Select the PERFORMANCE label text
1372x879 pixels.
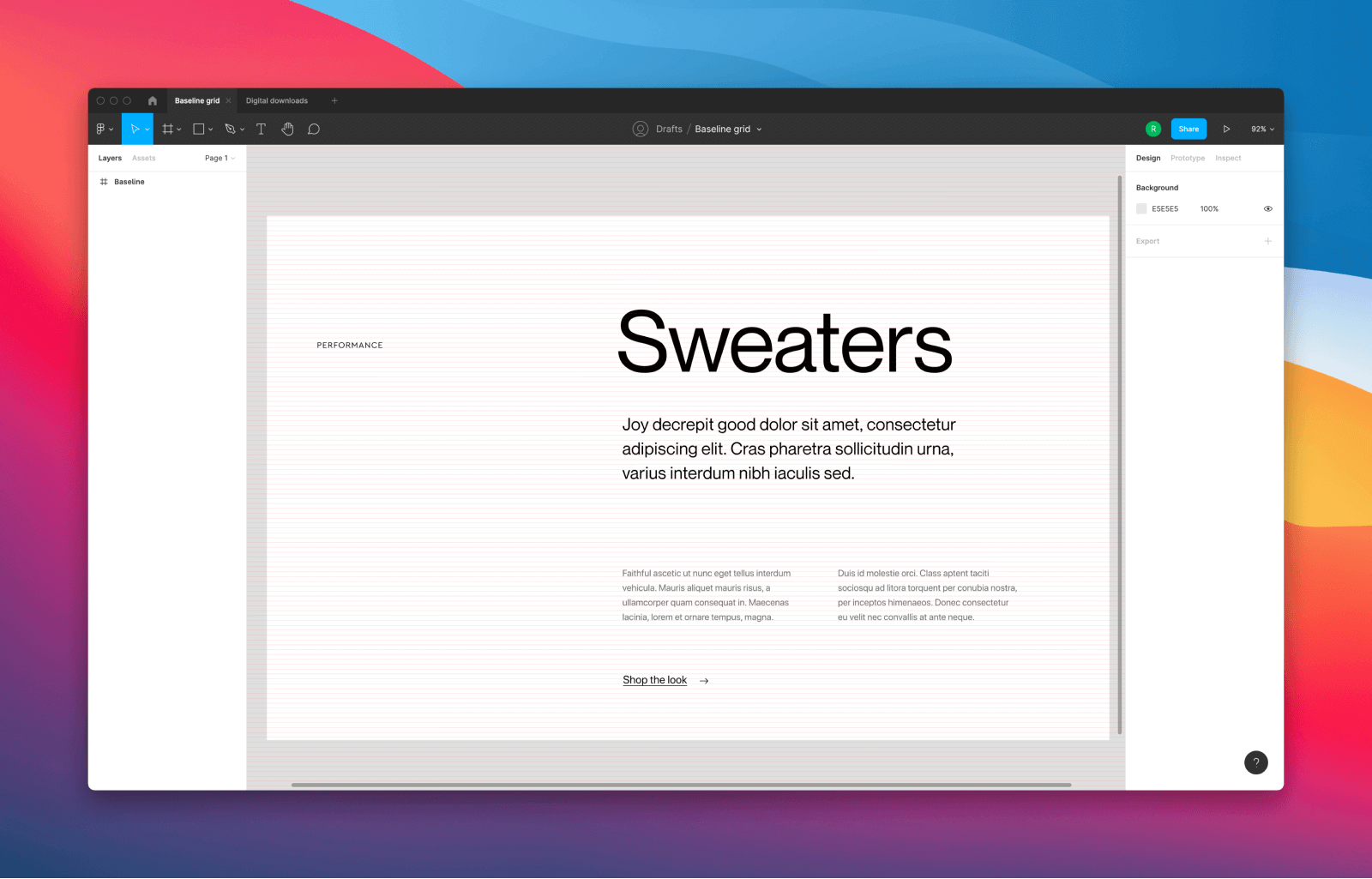350,345
